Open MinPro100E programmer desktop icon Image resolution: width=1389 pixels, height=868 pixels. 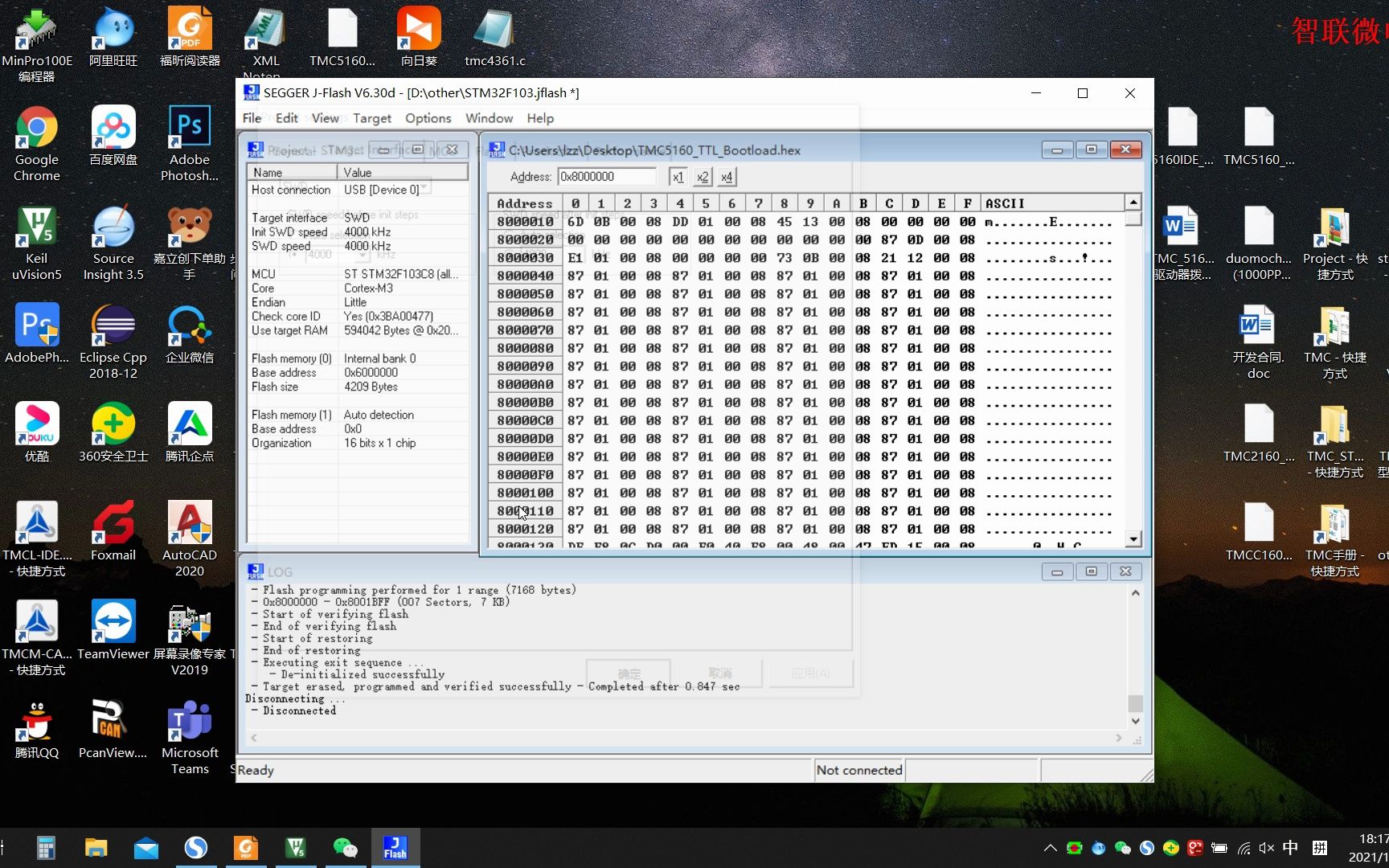point(37,44)
